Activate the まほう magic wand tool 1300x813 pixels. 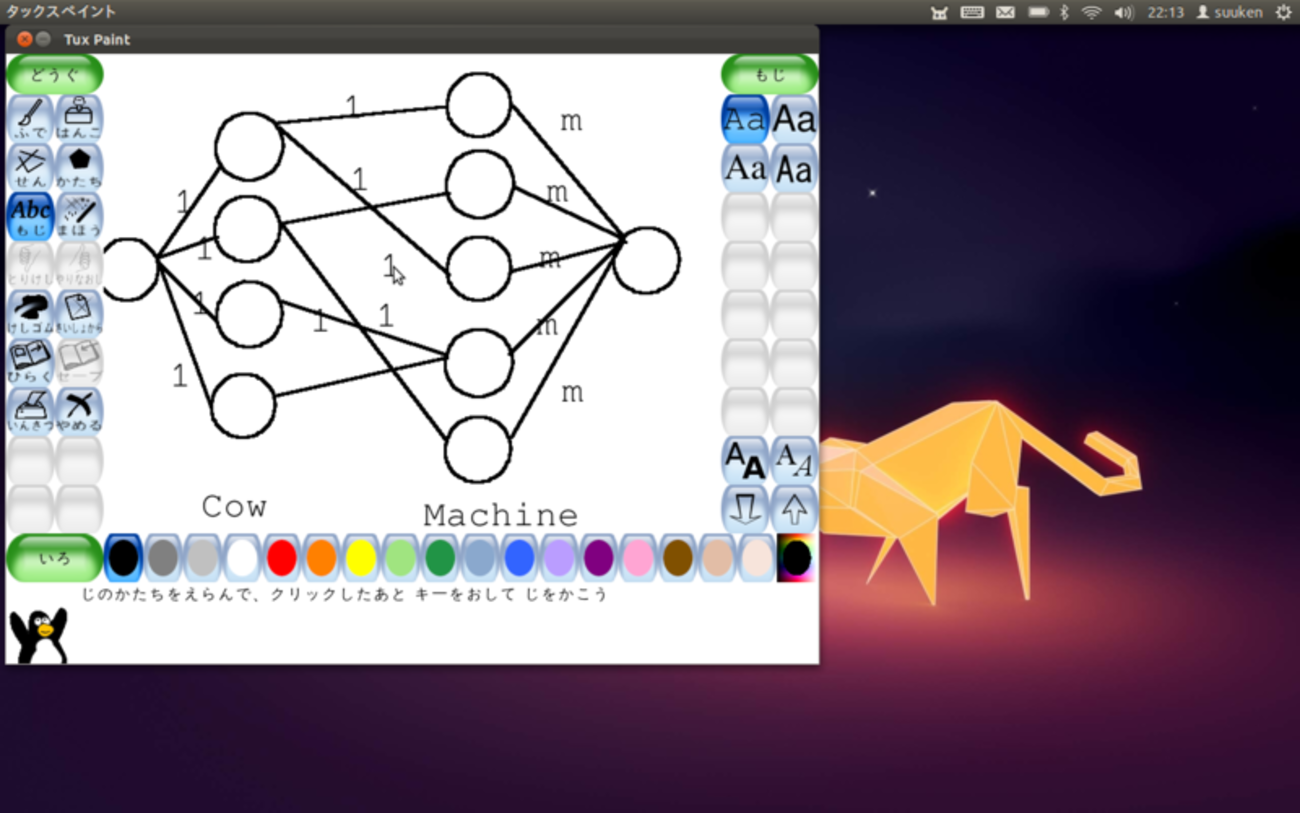click(79, 216)
